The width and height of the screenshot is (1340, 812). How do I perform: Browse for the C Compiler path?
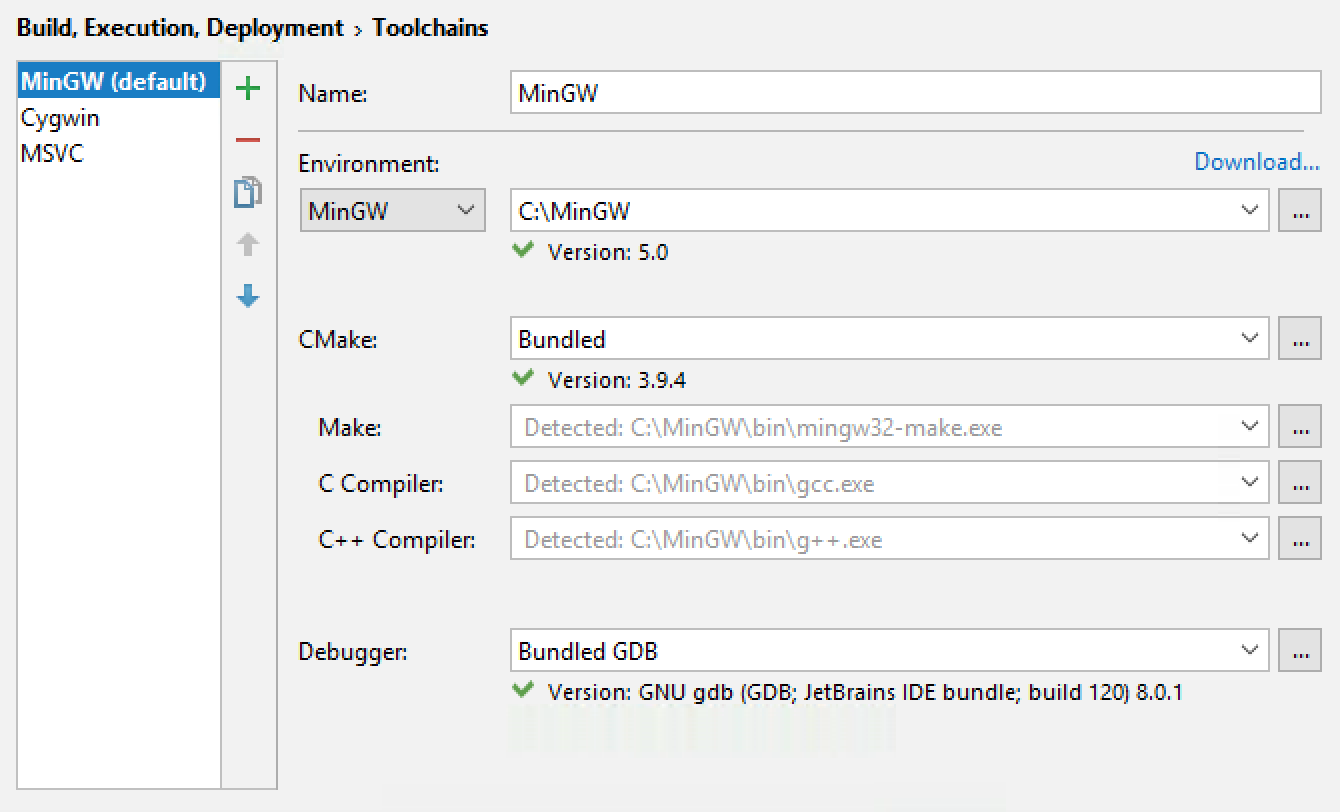point(1300,484)
